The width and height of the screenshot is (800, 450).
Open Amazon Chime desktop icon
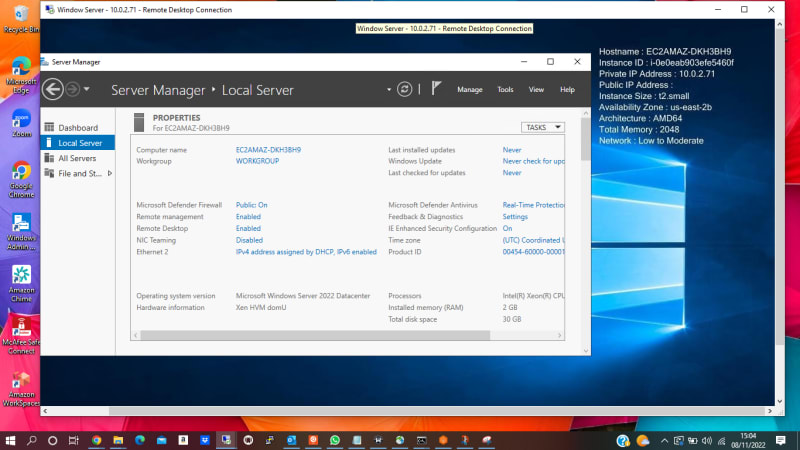pos(21,284)
